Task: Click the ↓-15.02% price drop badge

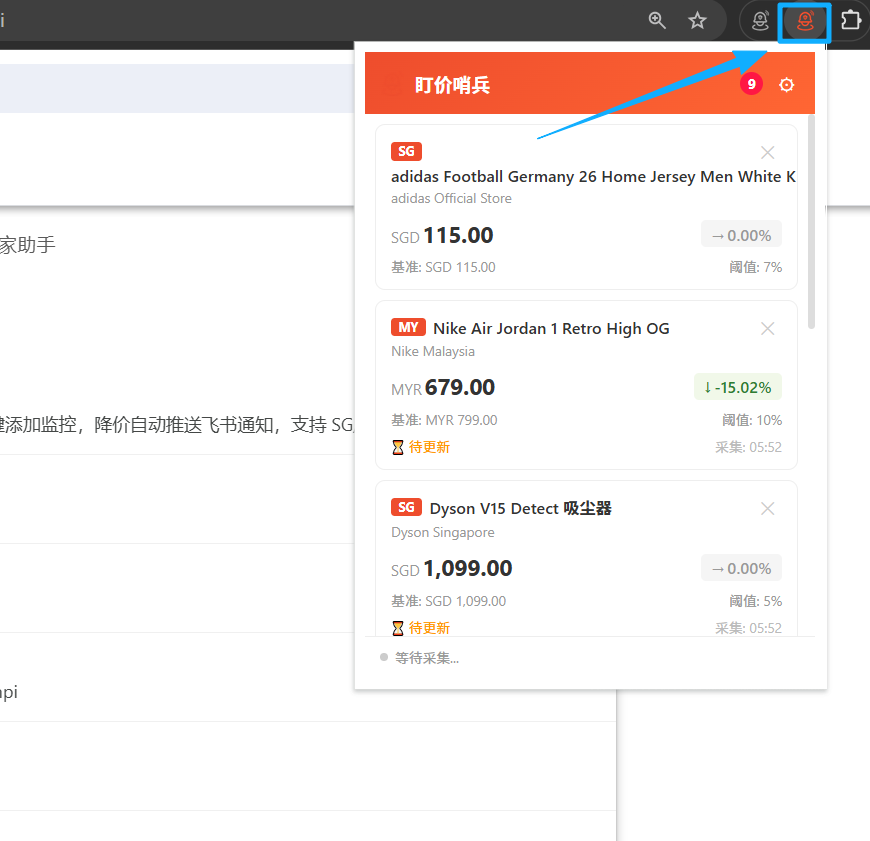Action: 737,387
